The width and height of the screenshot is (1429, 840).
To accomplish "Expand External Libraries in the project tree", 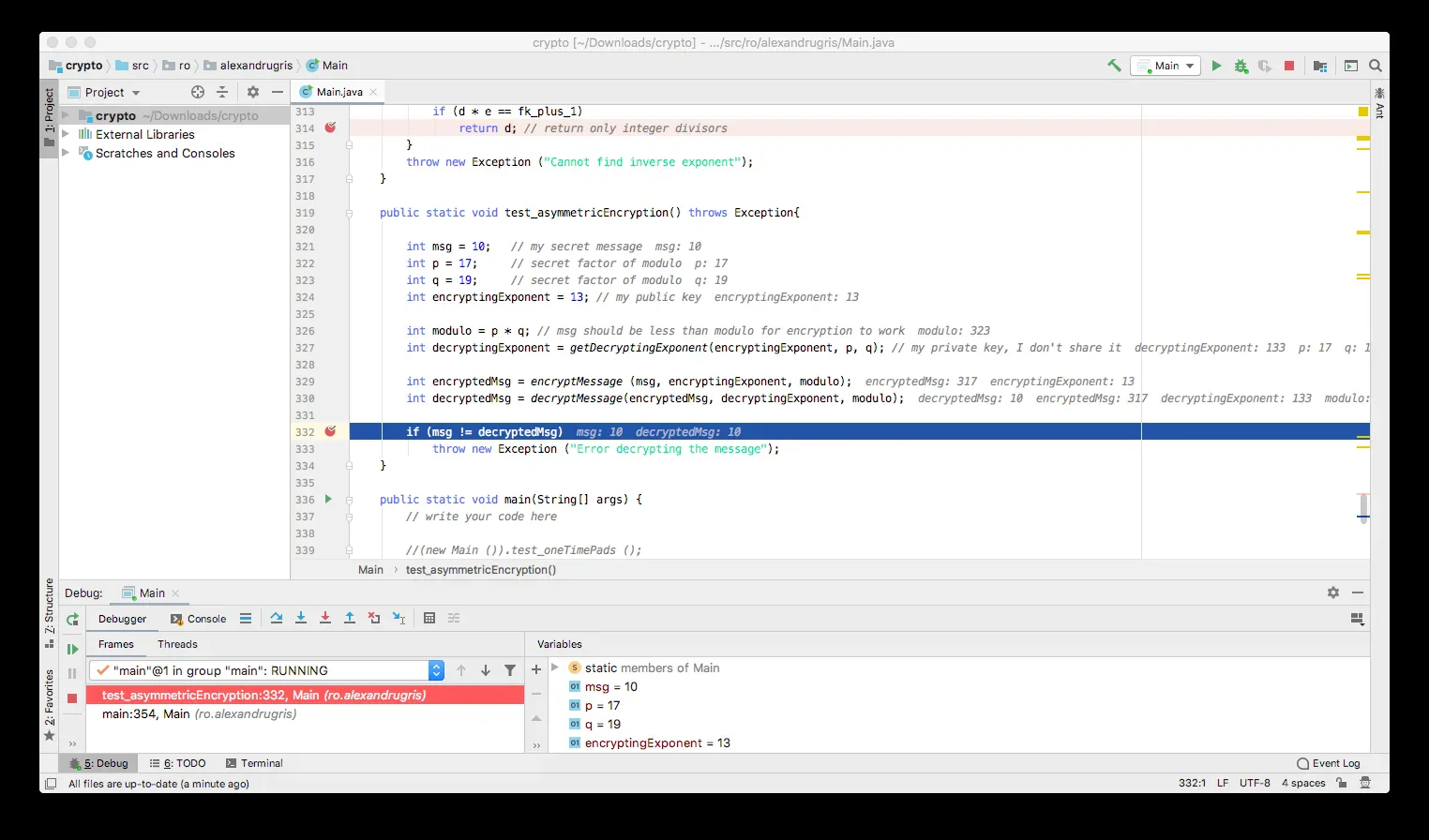I will coord(66,134).
